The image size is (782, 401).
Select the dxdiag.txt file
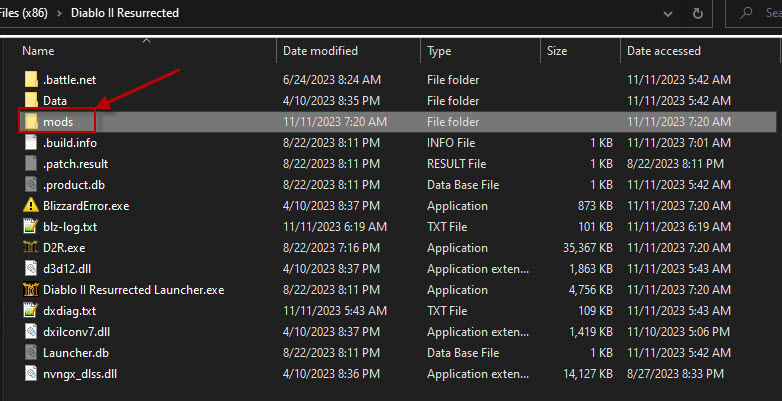click(x=69, y=311)
